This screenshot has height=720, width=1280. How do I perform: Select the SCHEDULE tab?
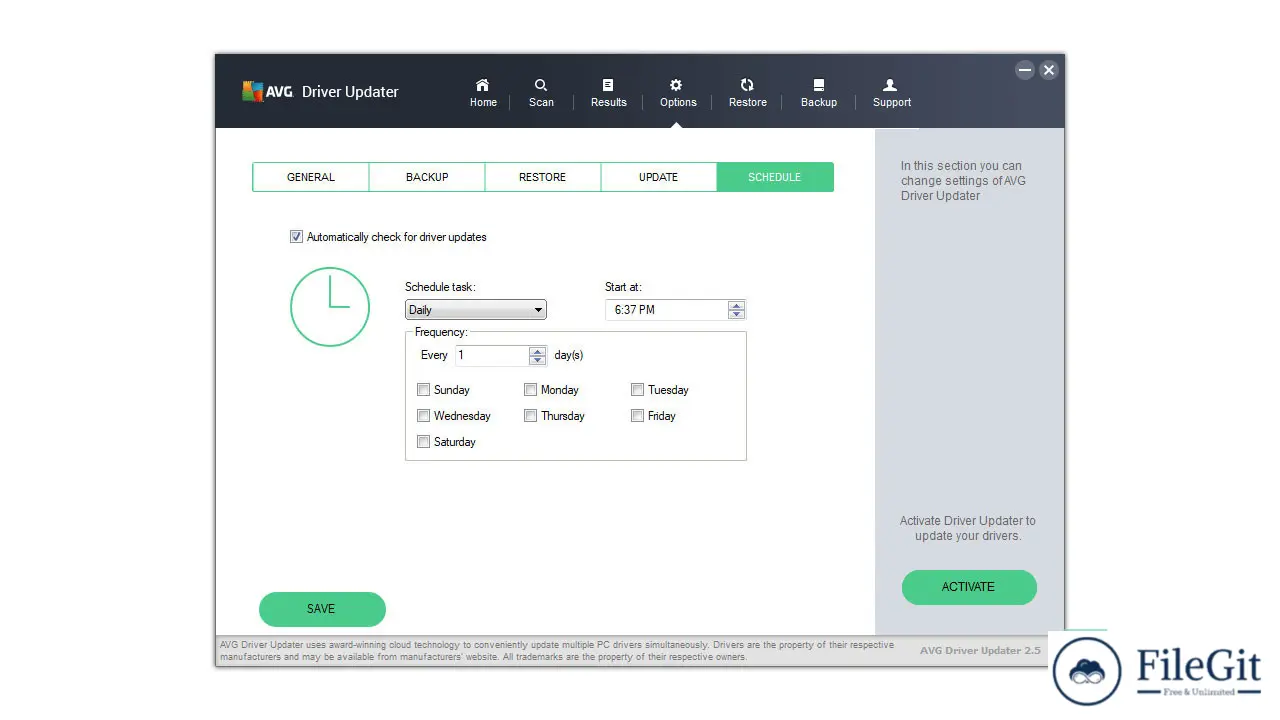point(775,177)
